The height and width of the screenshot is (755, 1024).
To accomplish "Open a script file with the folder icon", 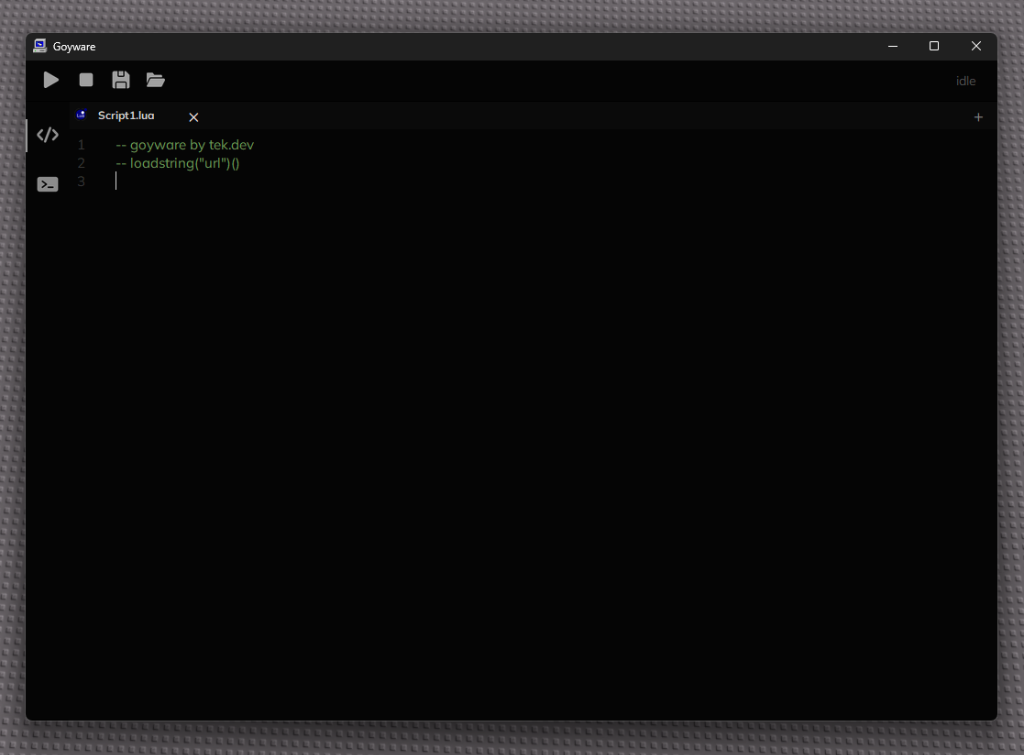I will (x=155, y=80).
